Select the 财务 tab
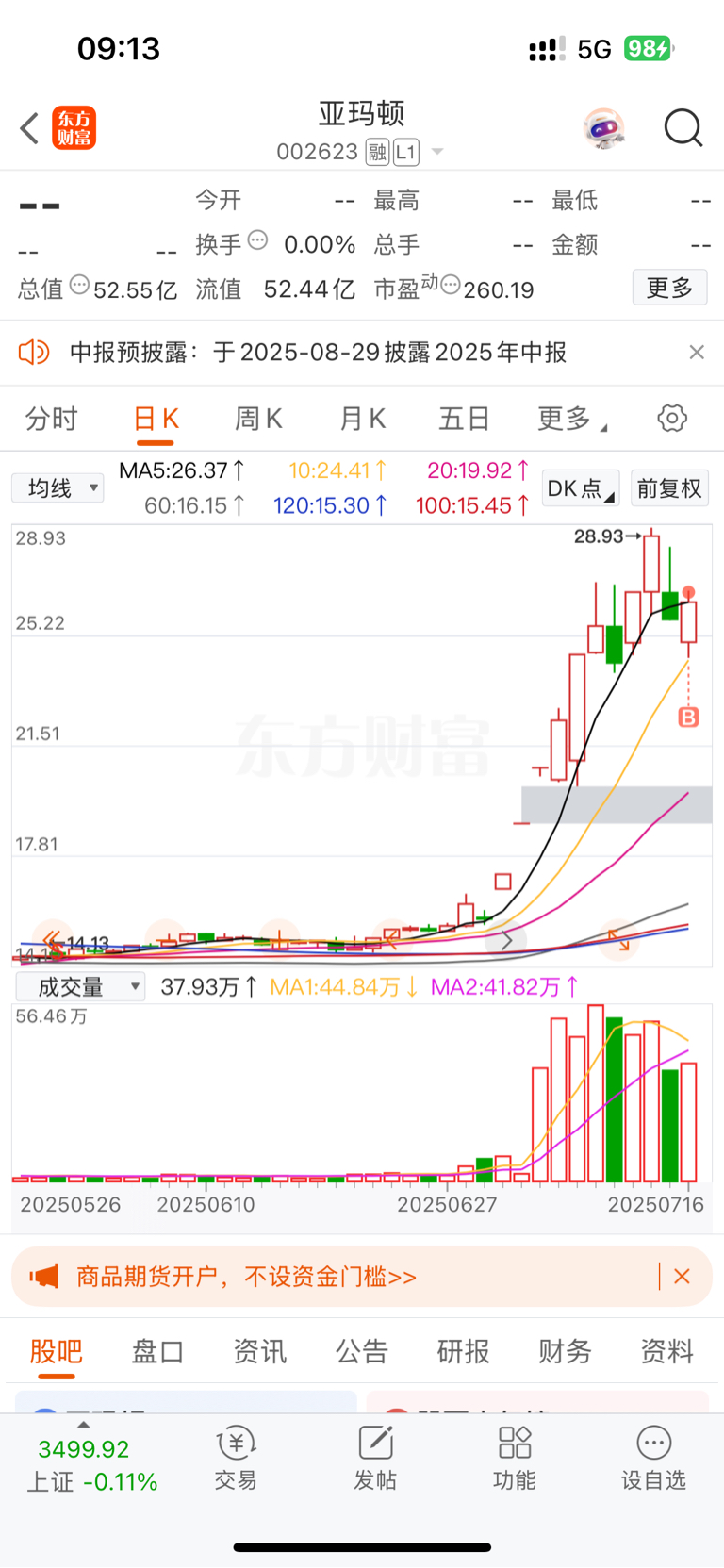 click(x=565, y=1351)
